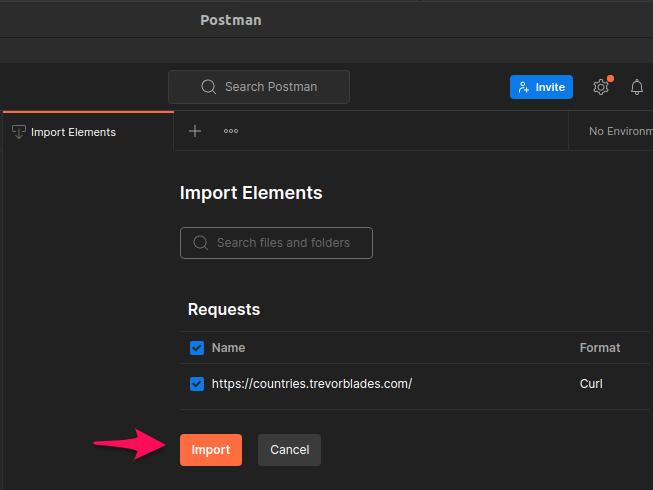Click the magnifier icon in the files search
The width and height of the screenshot is (653, 490).
pos(200,243)
